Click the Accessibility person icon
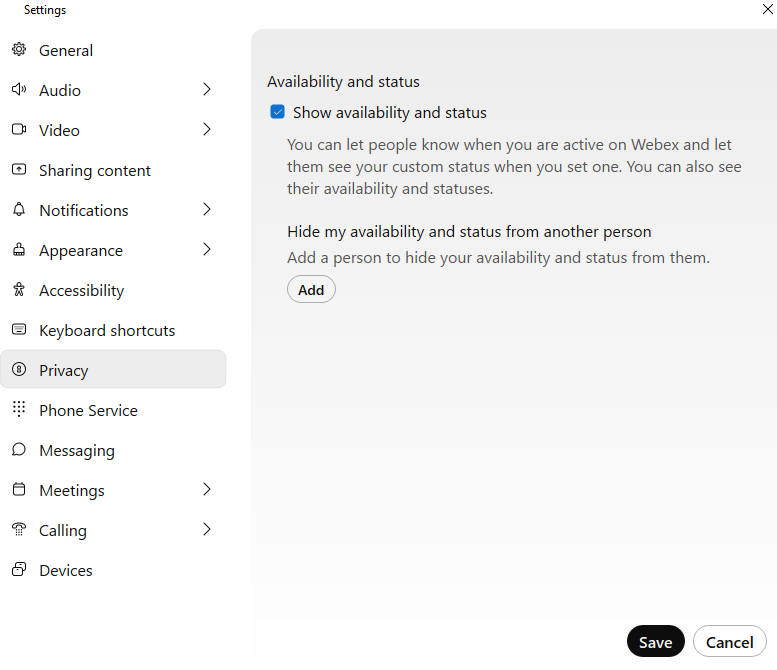The image size is (777, 670). (x=18, y=290)
